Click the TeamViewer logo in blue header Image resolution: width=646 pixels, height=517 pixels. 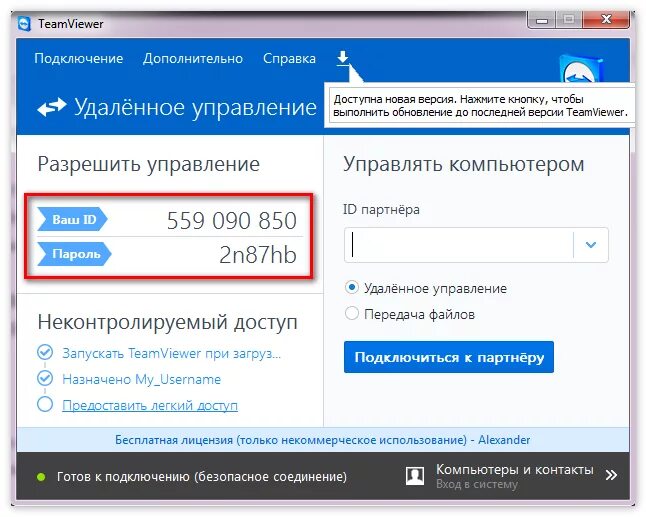point(582,70)
